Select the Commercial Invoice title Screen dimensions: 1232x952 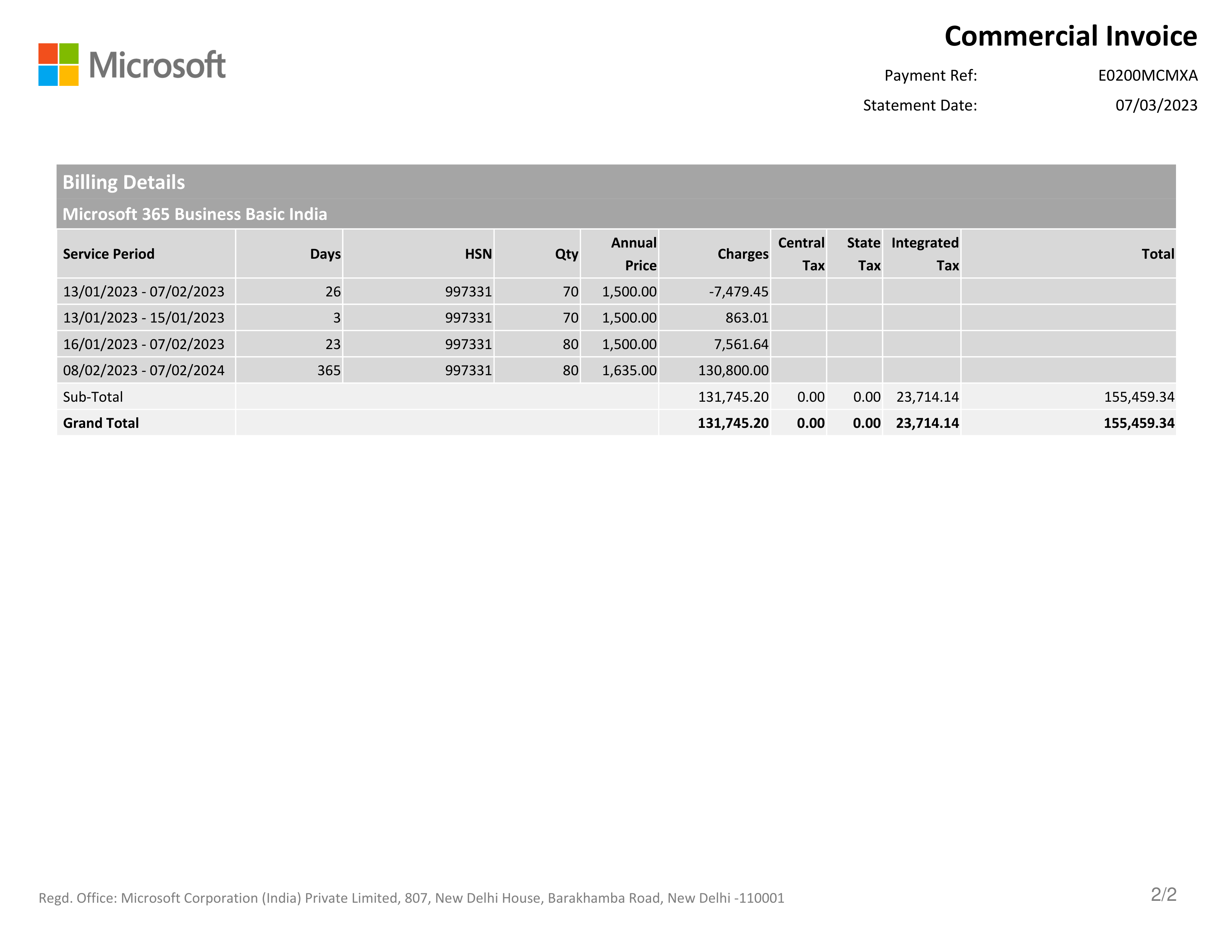pos(1071,36)
